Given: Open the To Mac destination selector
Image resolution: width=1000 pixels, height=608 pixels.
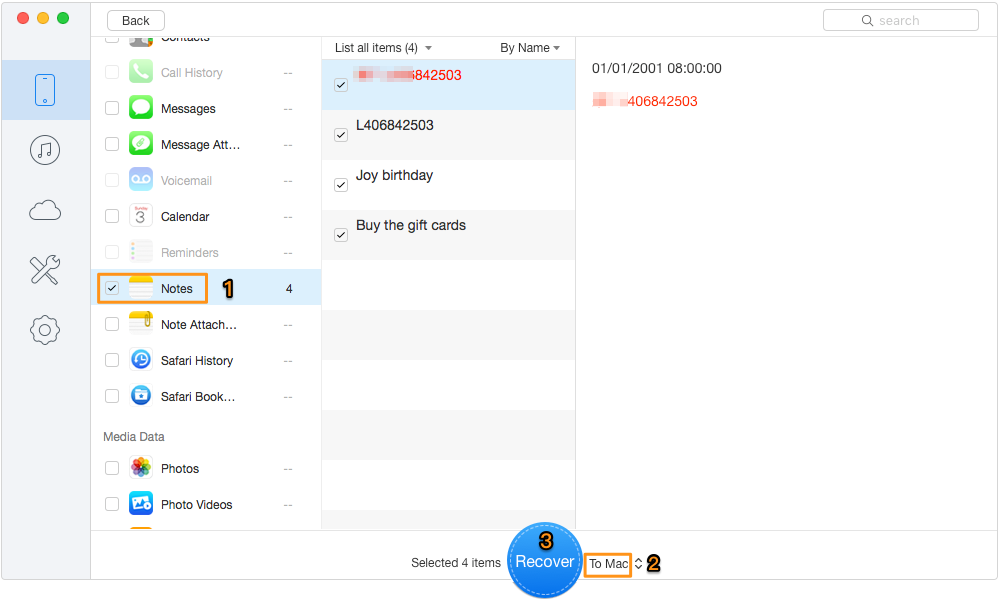Looking at the screenshot, I should 608,564.
